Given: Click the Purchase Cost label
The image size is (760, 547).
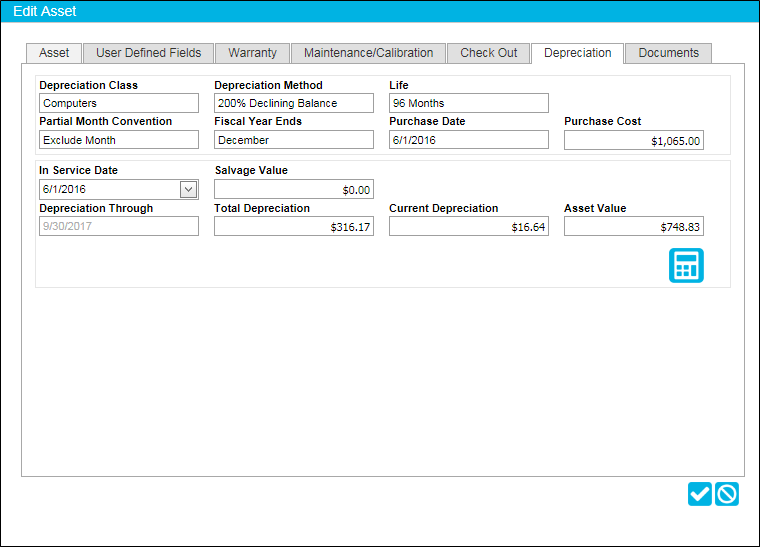Looking at the screenshot, I should (x=602, y=122).
